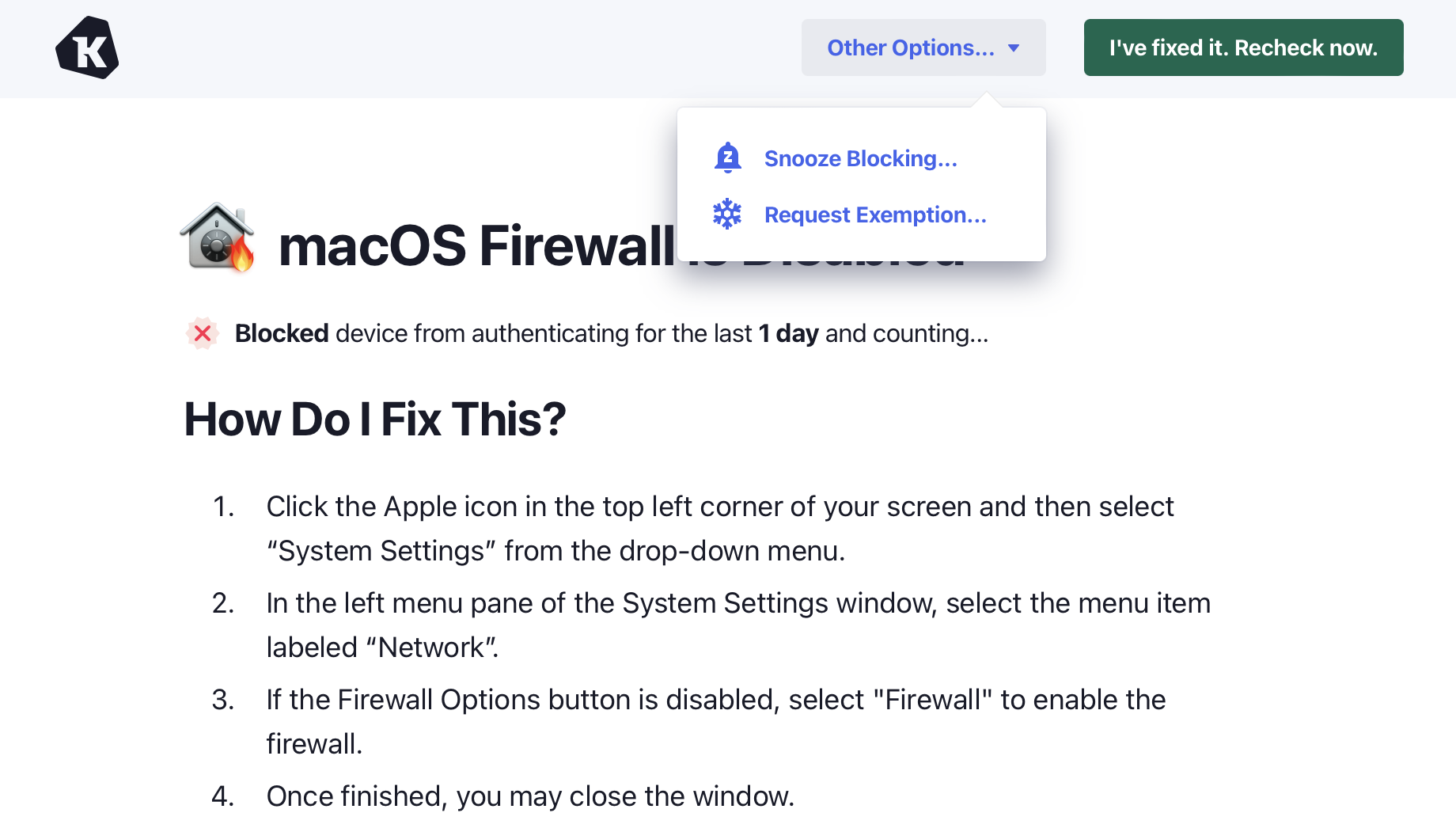The image size is (1456, 828).
Task: Choose Request Exemption menu entry
Action: coord(875,215)
